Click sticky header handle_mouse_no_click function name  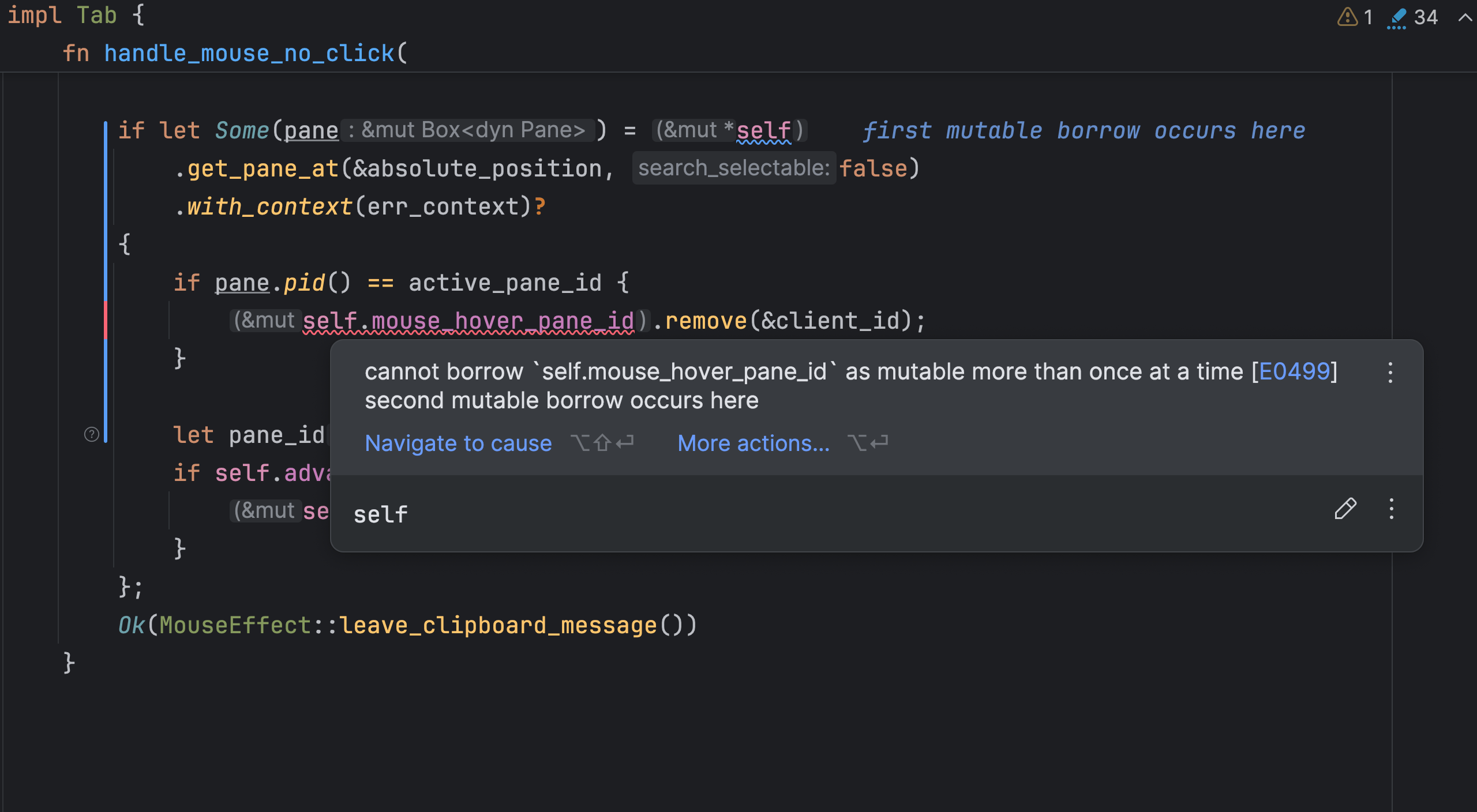[249, 54]
